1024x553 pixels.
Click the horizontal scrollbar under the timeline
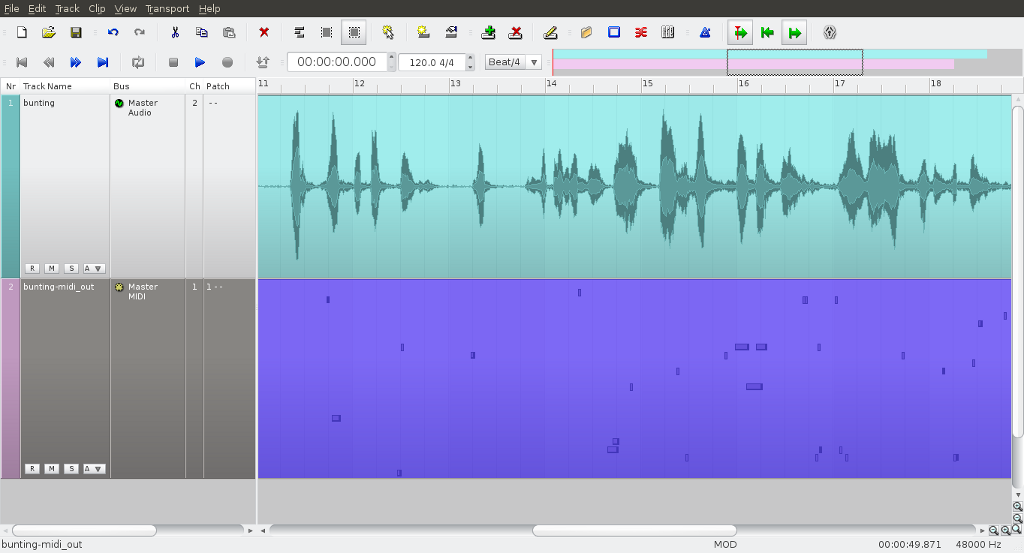633,530
